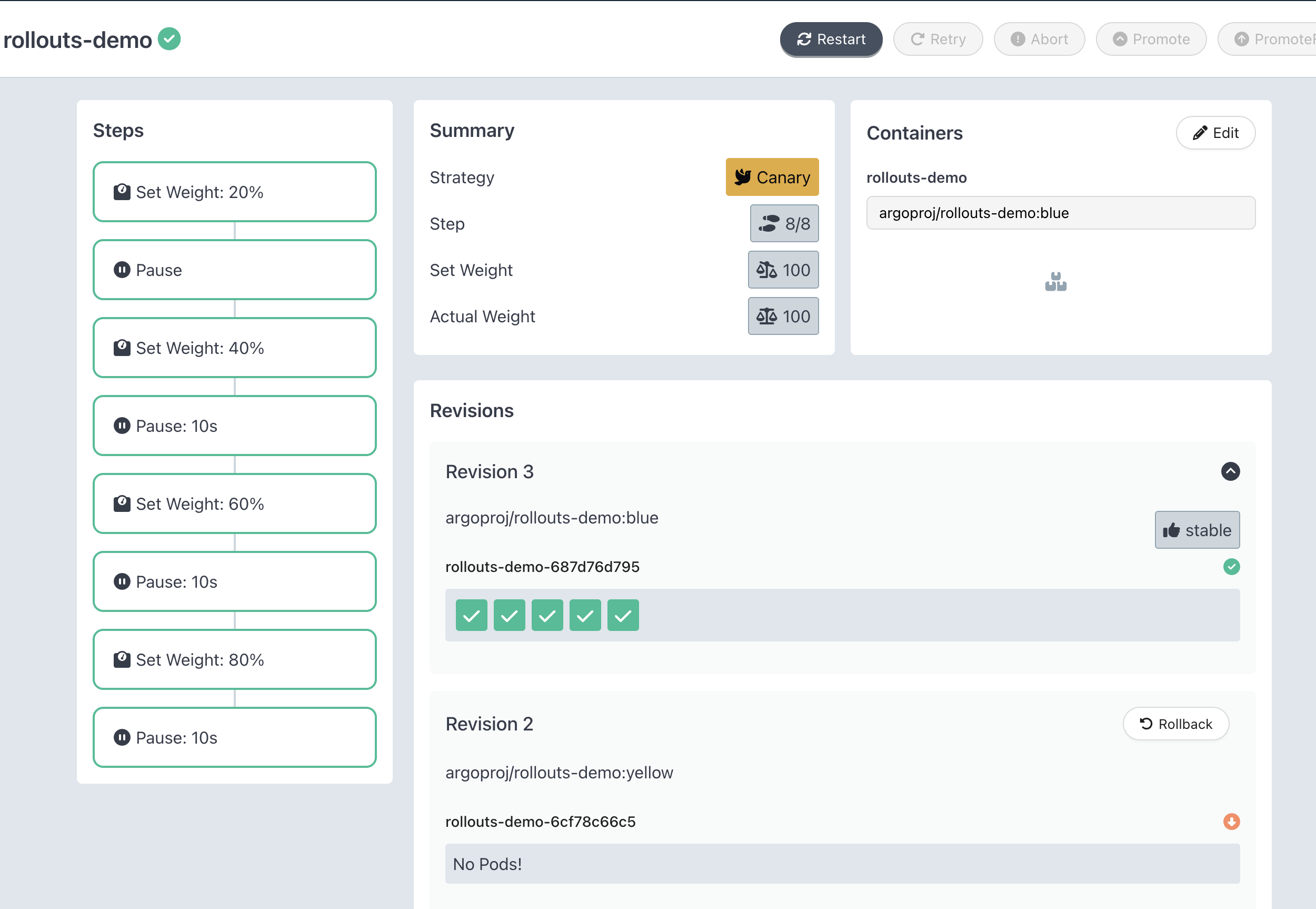Click Edit in the Containers panel
The image size is (1316, 909).
click(1215, 133)
